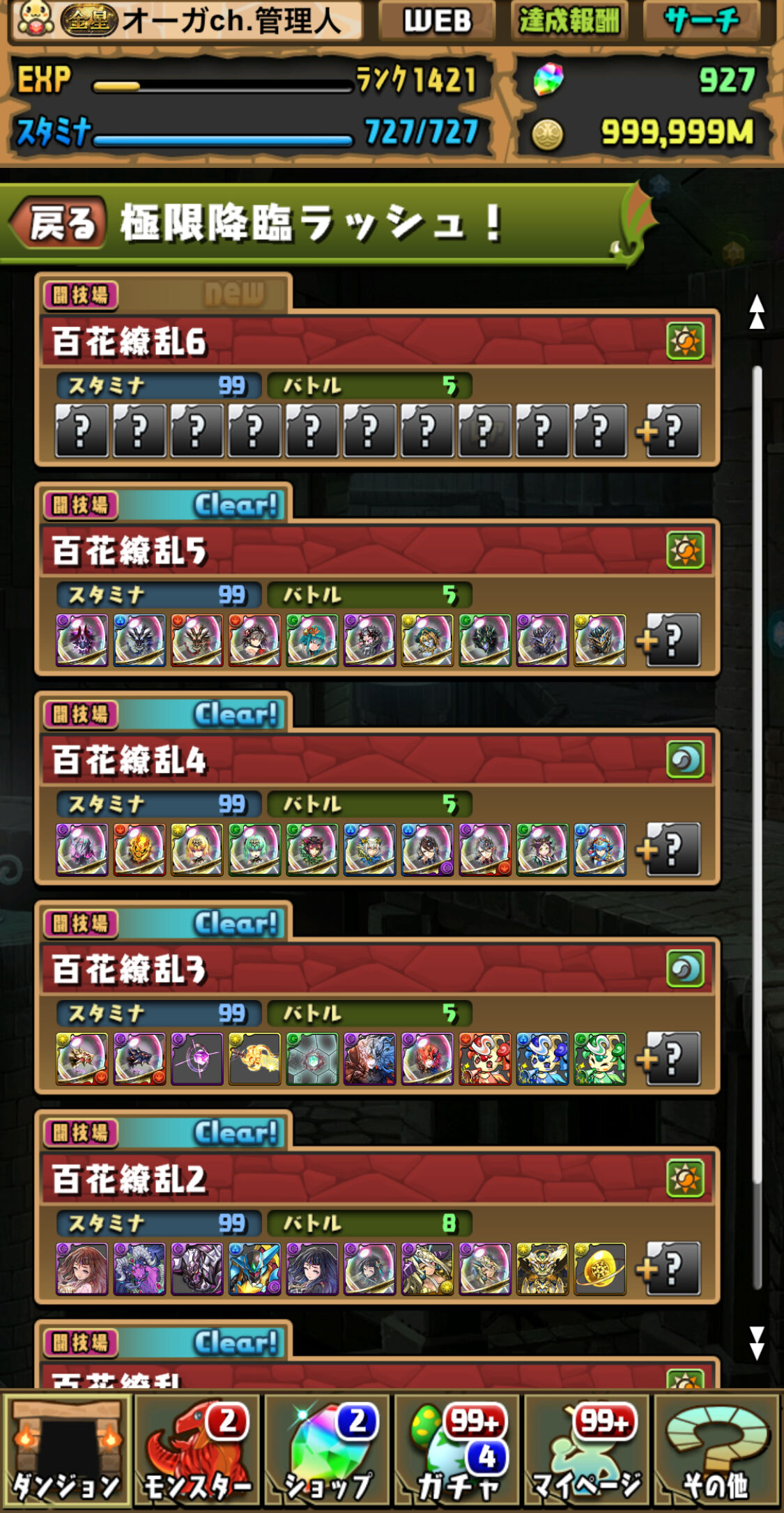Tap the rainbow magic stone icon

[548, 79]
